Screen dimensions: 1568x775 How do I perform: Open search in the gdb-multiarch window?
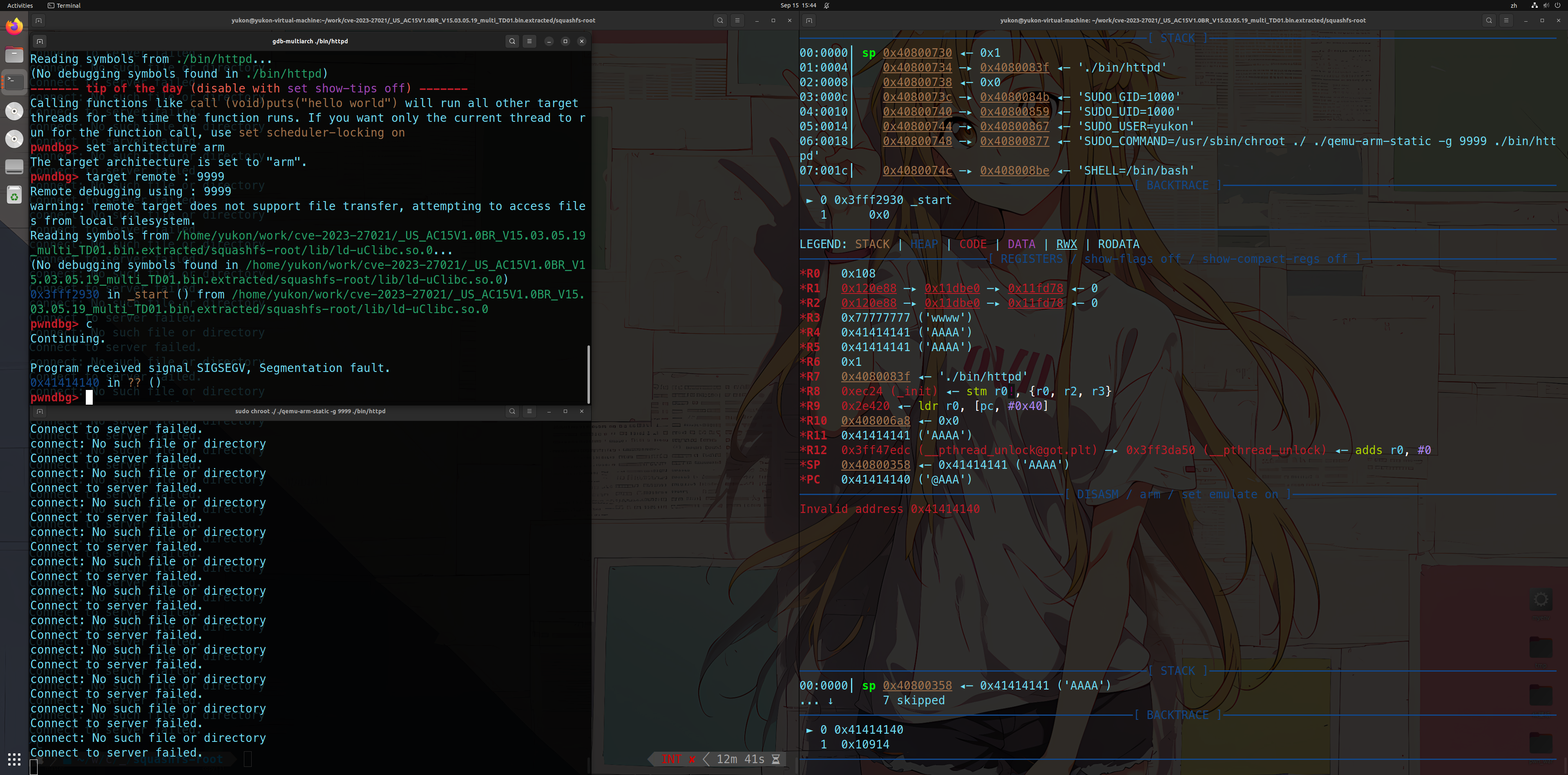tap(512, 41)
